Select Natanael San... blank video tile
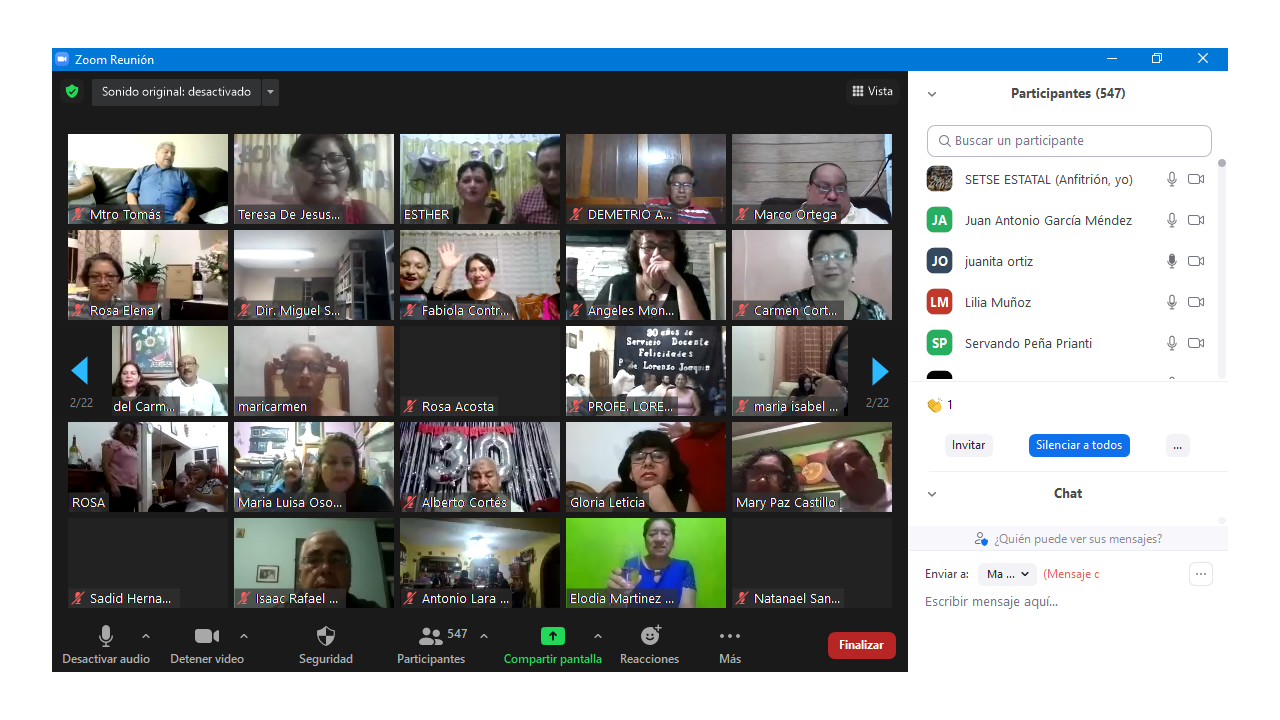The width and height of the screenshot is (1280, 720). (812, 563)
